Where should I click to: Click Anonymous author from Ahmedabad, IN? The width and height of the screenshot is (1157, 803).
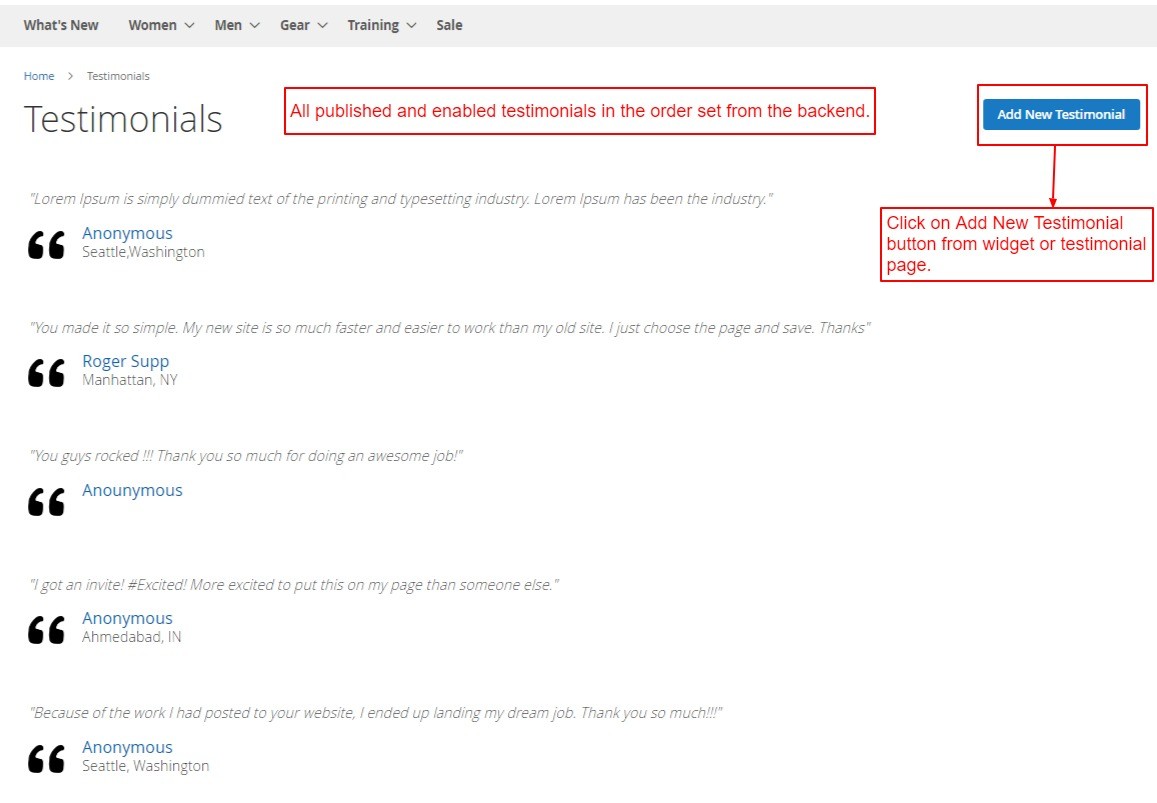(x=127, y=618)
